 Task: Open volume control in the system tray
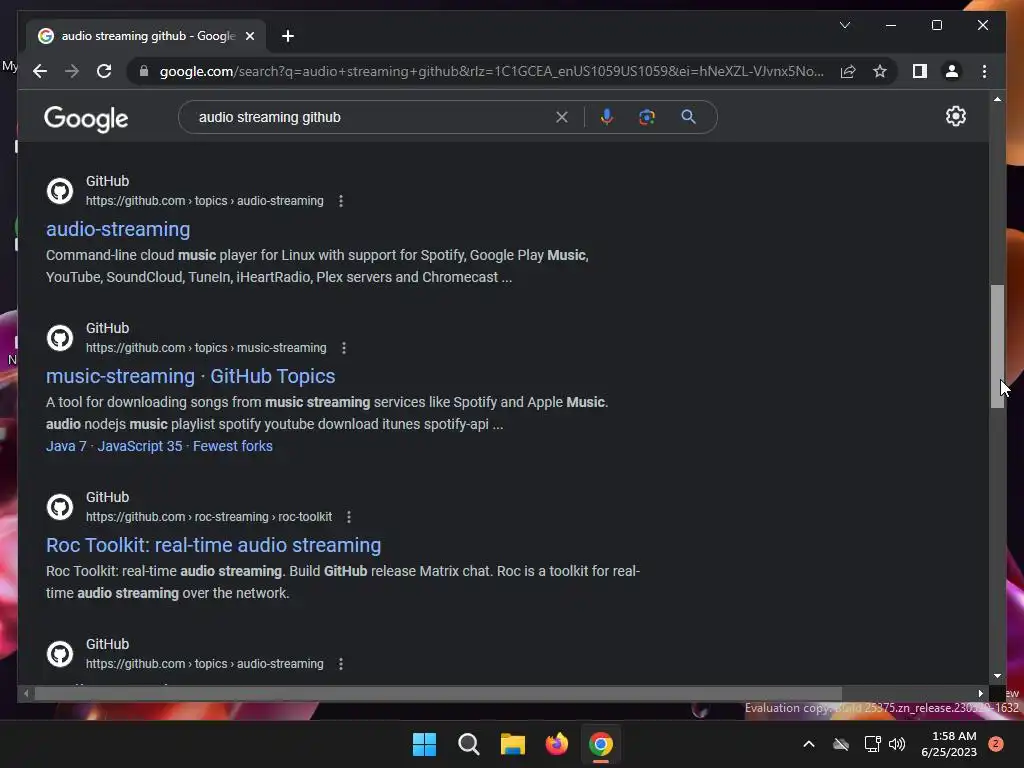pos(897,744)
